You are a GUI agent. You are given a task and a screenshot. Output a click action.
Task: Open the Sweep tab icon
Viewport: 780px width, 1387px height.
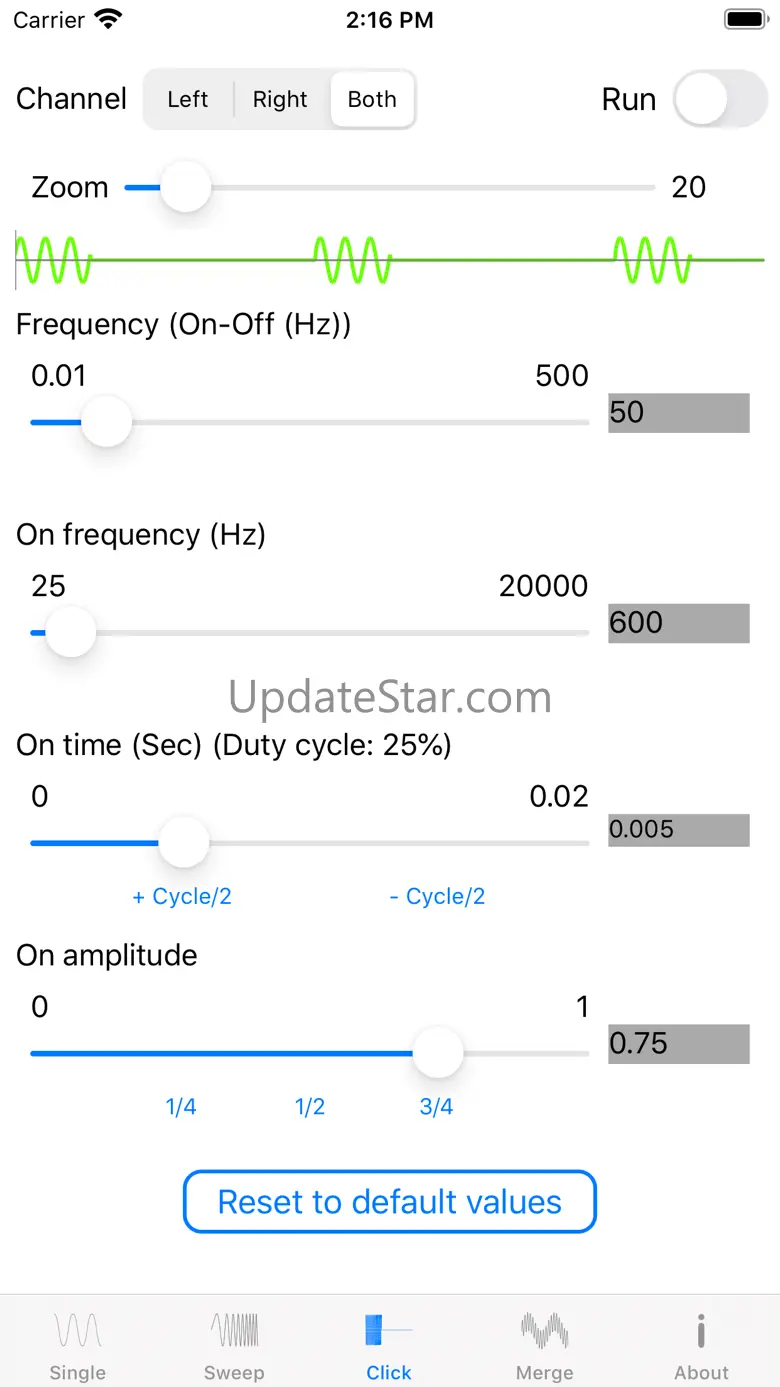pyautogui.click(x=234, y=1331)
